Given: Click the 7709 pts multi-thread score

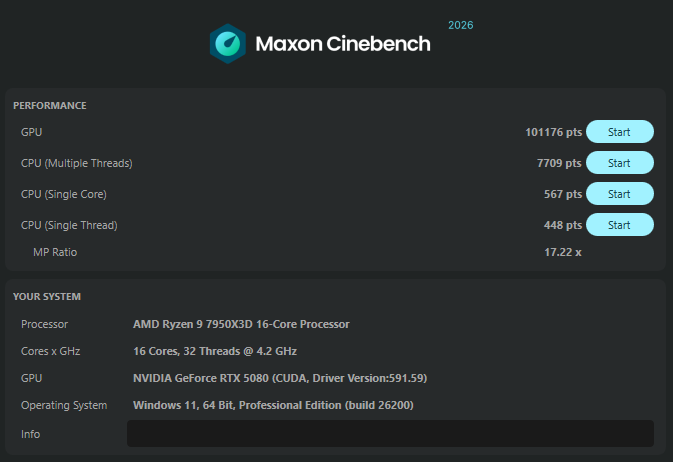Looking at the screenshot, I should tap(559, 163).
